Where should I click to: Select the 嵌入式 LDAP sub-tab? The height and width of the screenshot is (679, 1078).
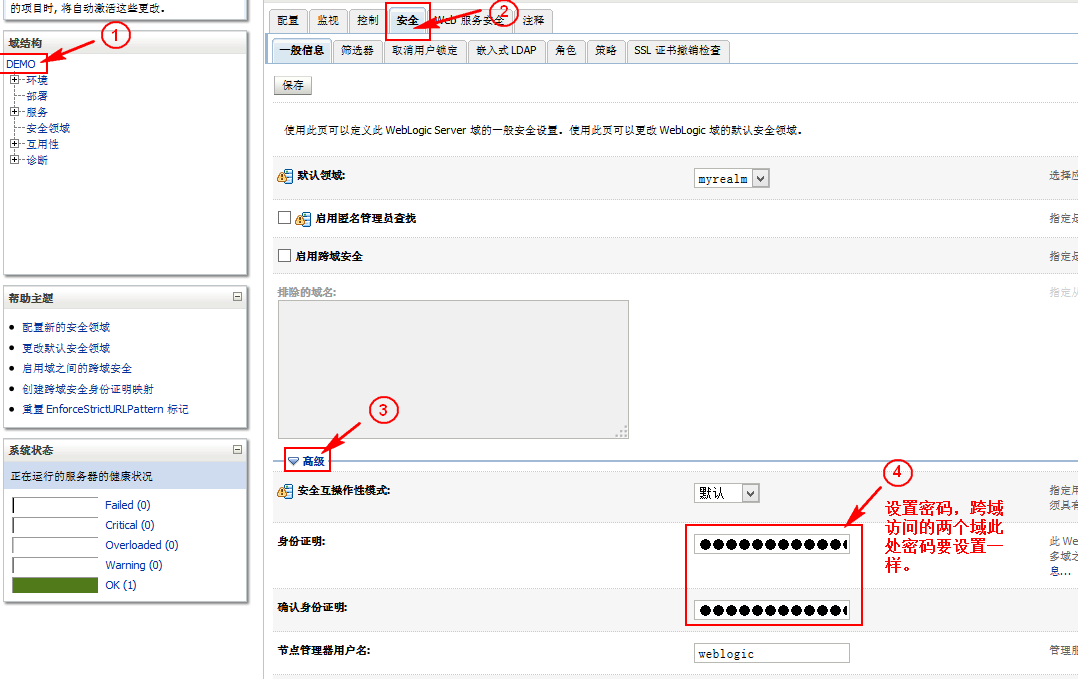[x=506, y=51]
